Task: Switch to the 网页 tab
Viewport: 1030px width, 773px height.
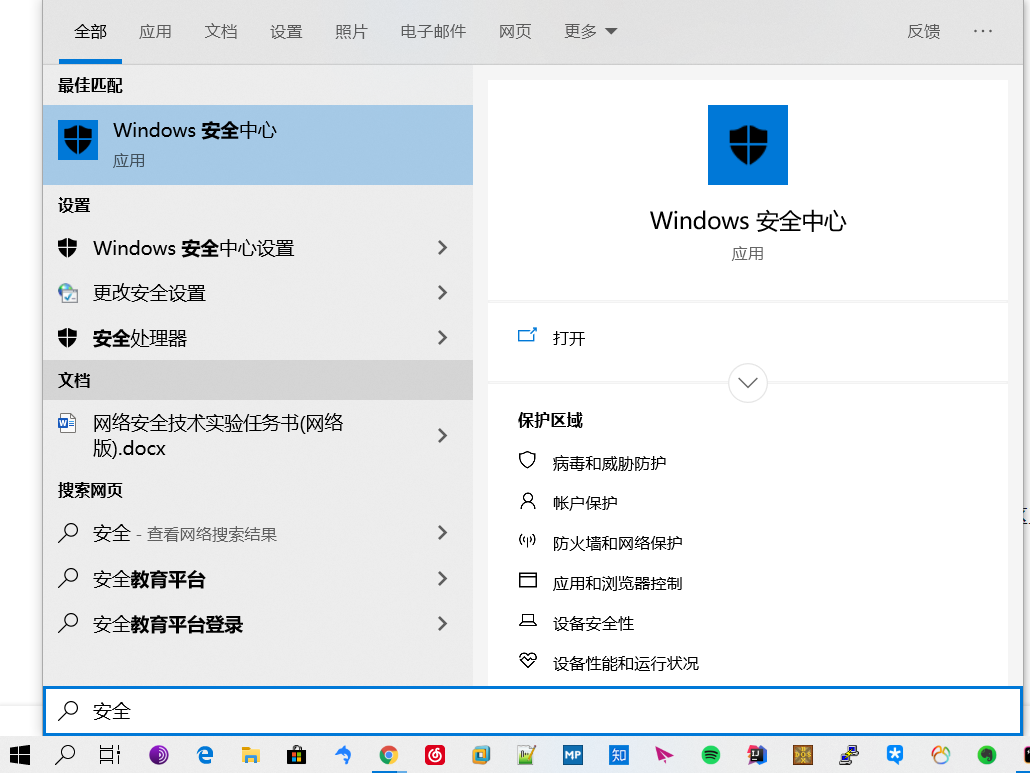Action: pyautogui.click(x=515, y=31)
